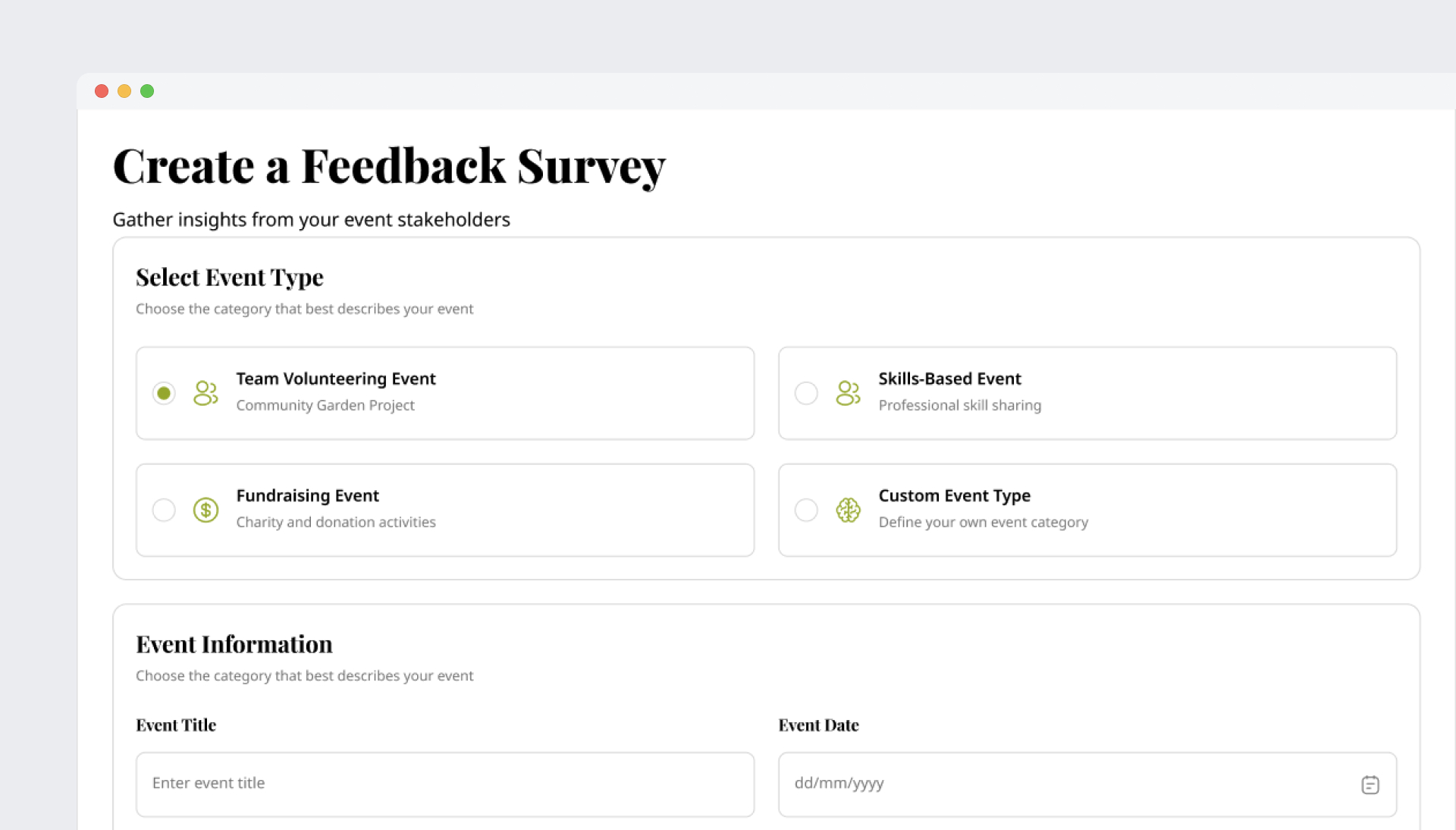Click the people icon for Skills-Based Event
This screenshot has width=1456, height=830.
pos(848,393)
